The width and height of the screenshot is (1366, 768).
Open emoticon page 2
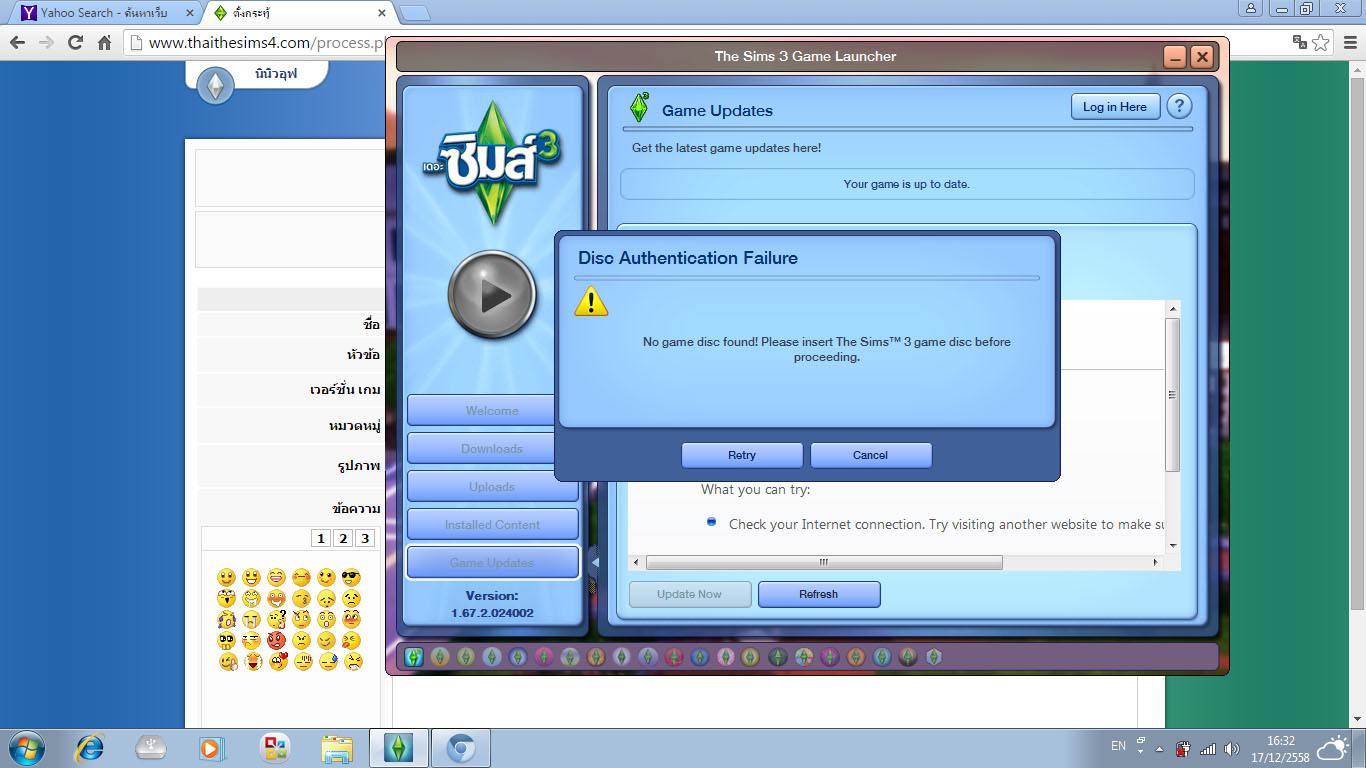pyautogui.click(x=343, y=538)
